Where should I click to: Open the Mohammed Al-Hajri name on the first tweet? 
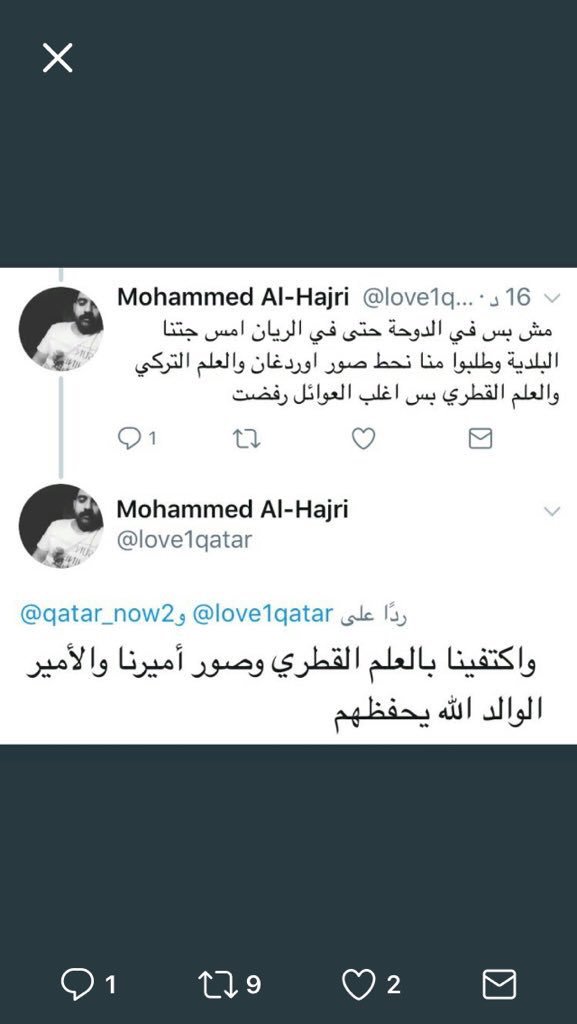click(232, 298)
